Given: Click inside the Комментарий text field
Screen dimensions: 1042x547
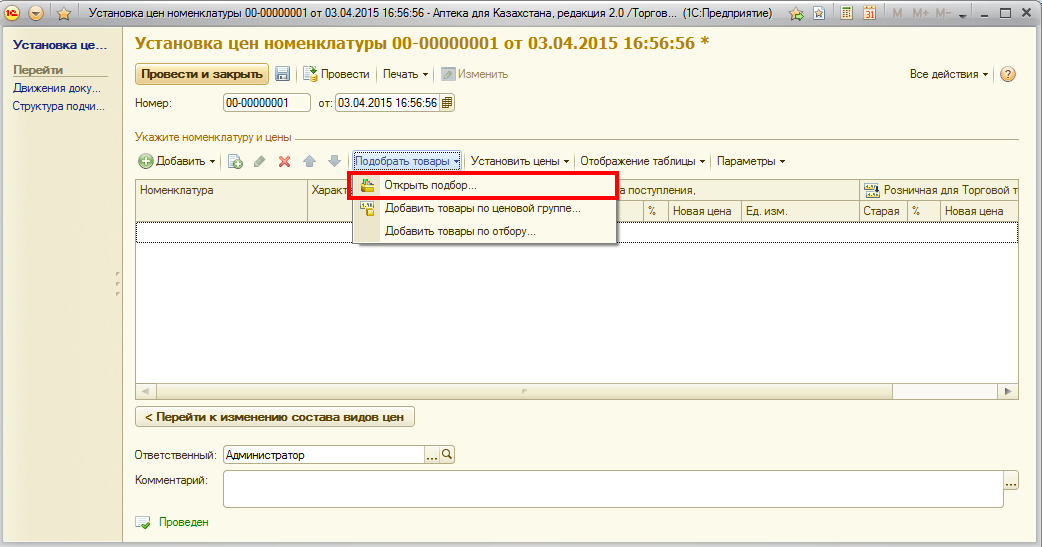Looking at the screenshot, I should coord(612,489).
